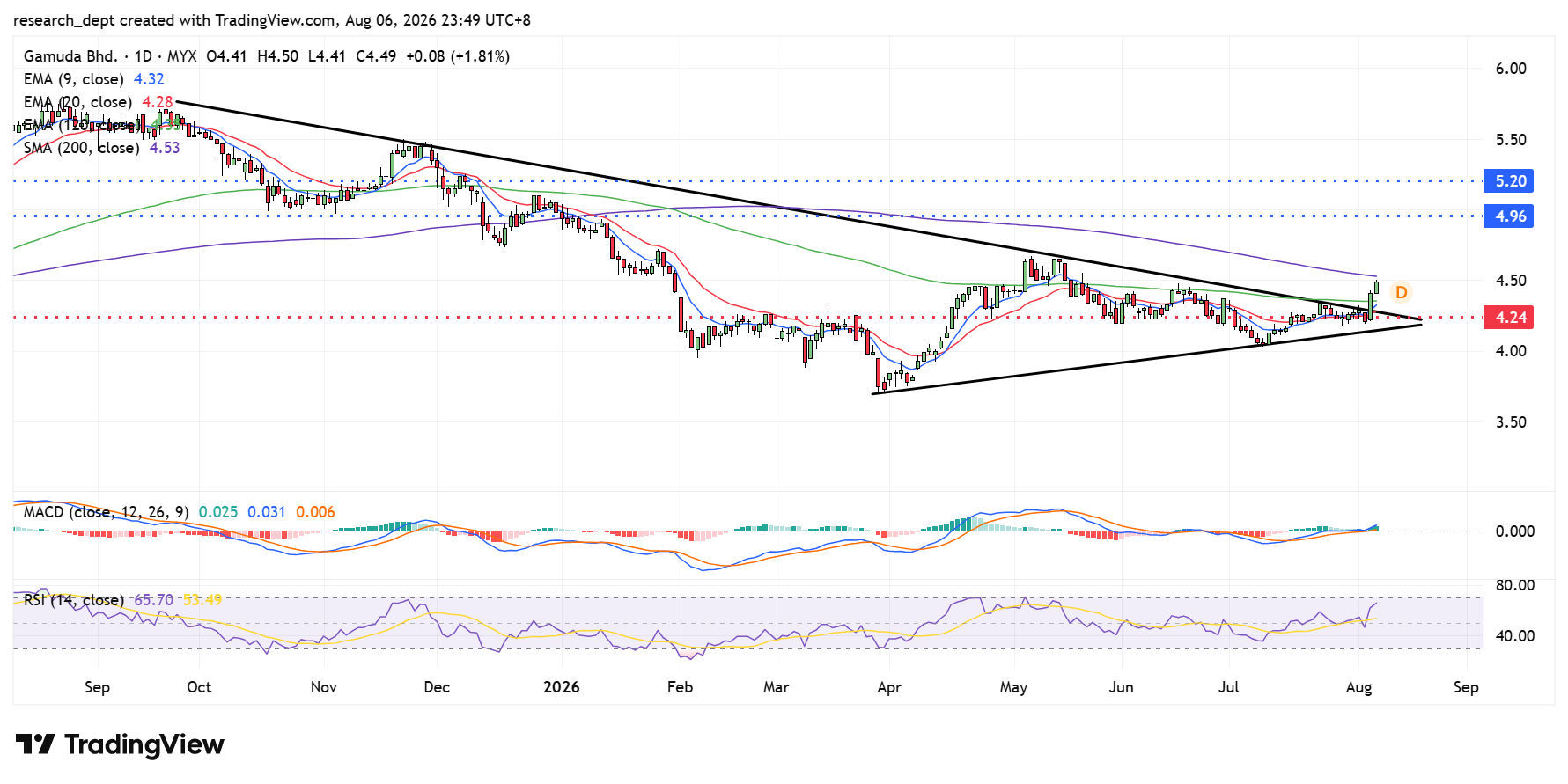Click the 4.50 tick on the price axis
Screen dimensions: 1568x784
(1511, 281)
